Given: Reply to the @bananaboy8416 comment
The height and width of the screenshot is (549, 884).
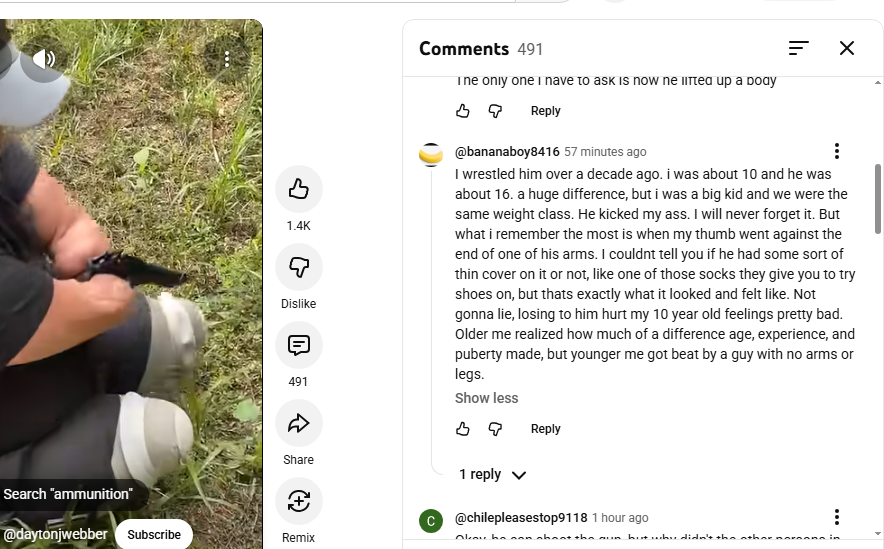Looking at the screenshot, I should tap(545, 429).
